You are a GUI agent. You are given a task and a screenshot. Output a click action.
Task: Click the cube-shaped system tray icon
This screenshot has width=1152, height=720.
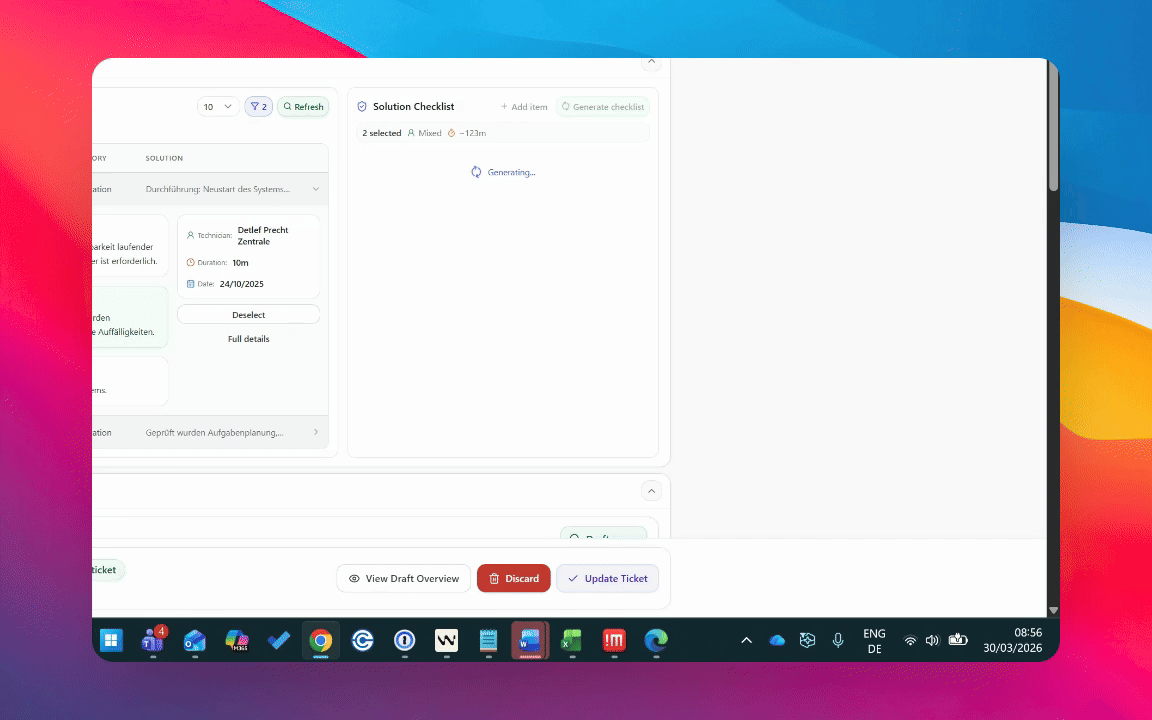[807, 641]
